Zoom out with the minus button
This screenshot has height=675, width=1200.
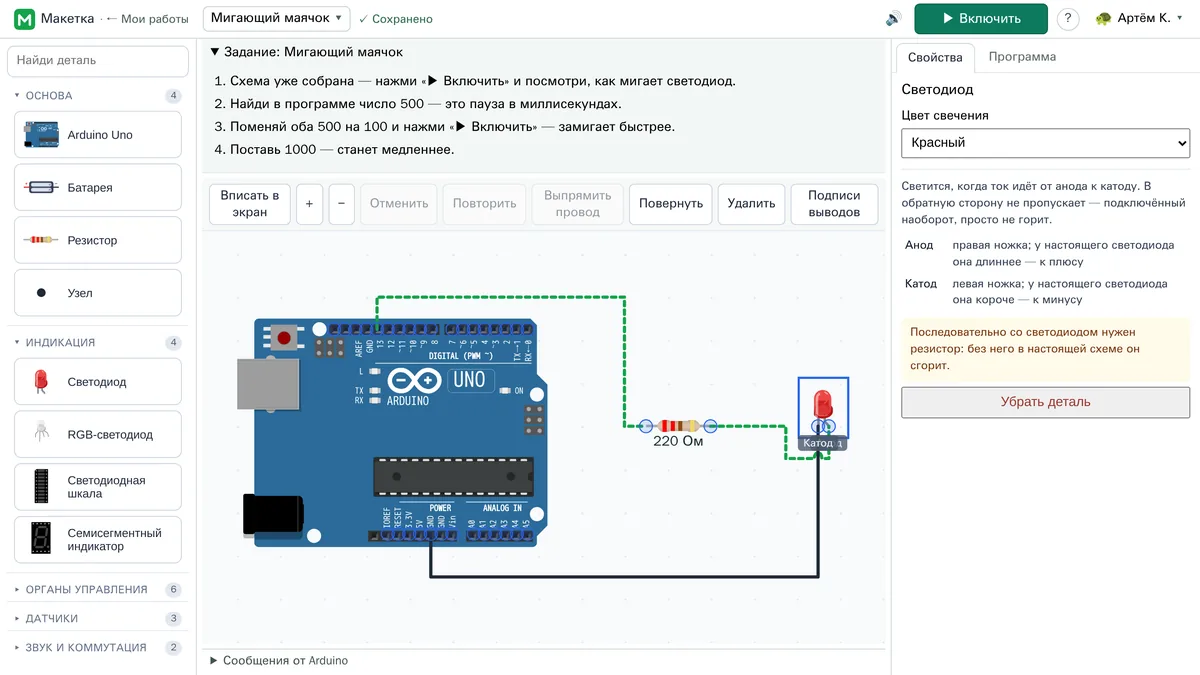click(x=341, y=203)
